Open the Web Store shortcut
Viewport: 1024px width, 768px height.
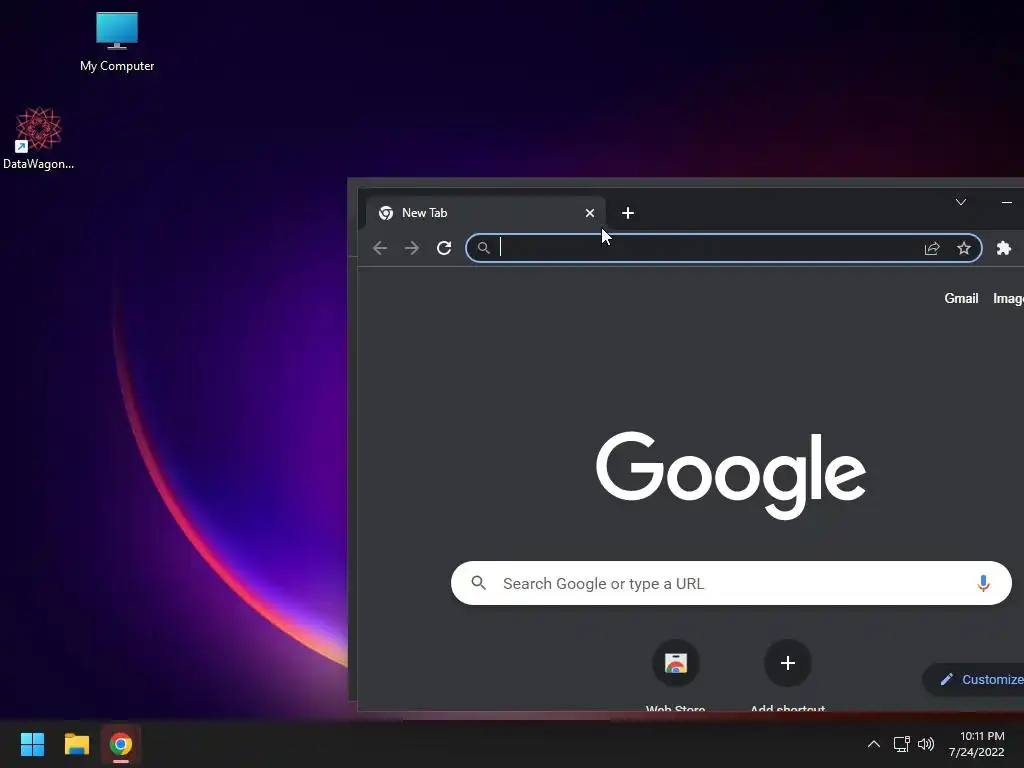point(675,674)
